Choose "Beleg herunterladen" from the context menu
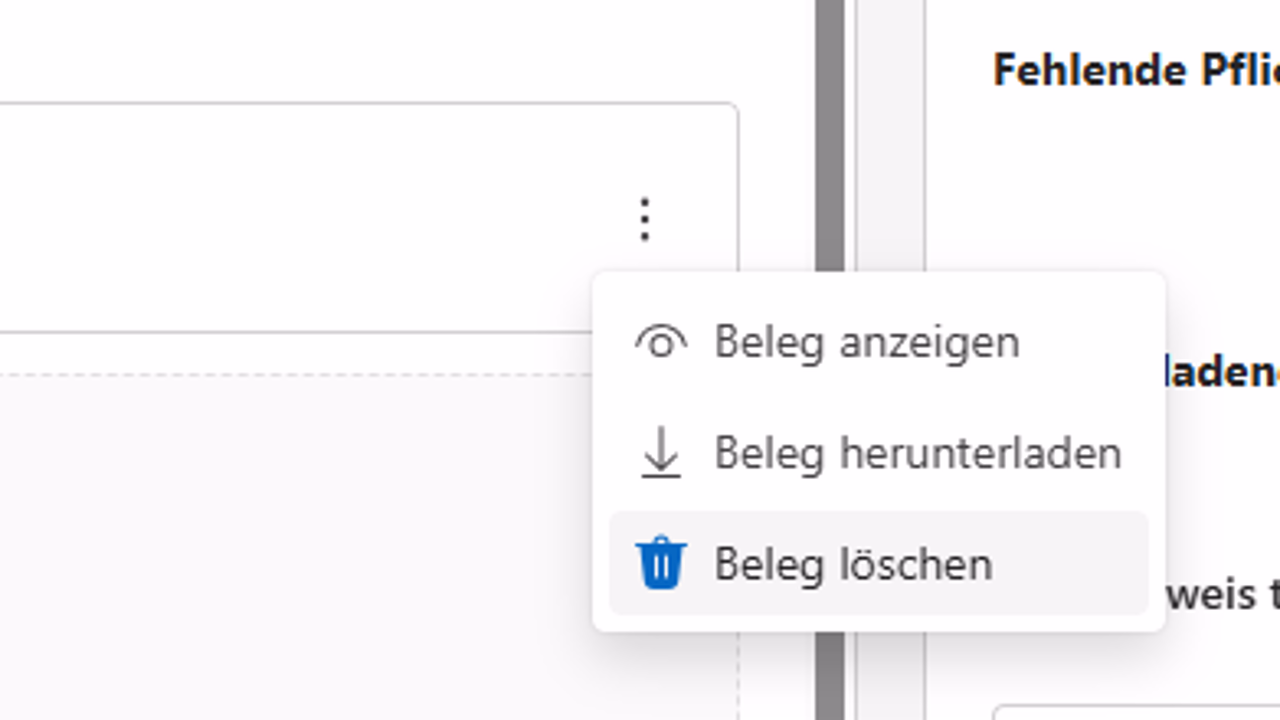Screen dimensions: 1280x720 [x=917, y=453]
